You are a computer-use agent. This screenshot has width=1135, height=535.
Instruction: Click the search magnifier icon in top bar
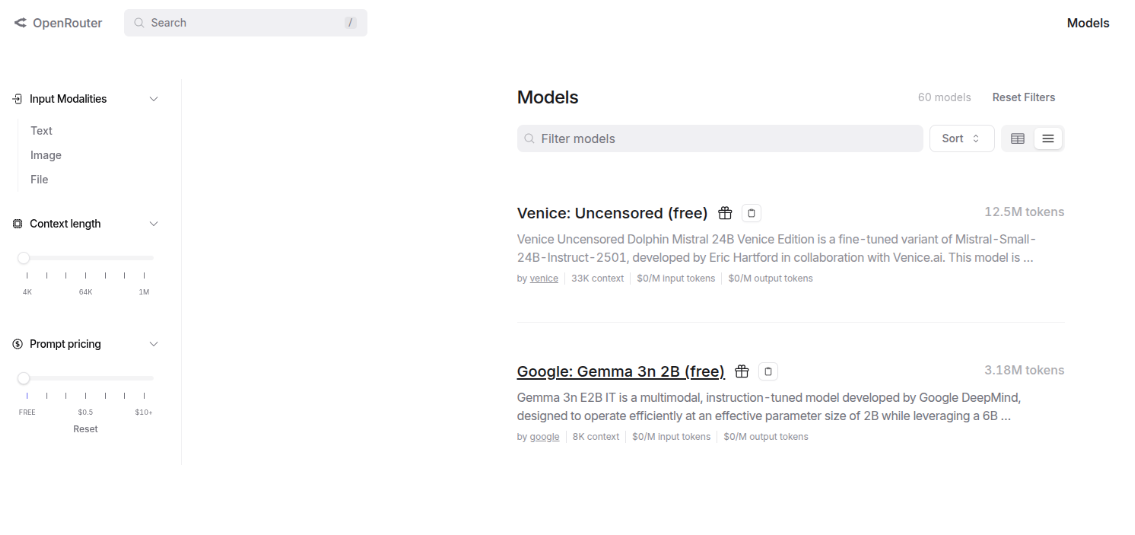(139, 22)
